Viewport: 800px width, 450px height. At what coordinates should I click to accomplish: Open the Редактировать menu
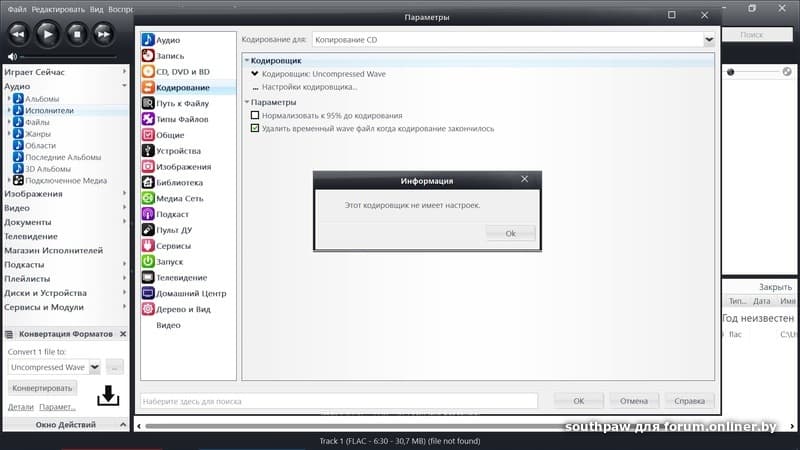click(x=58, y=9)
